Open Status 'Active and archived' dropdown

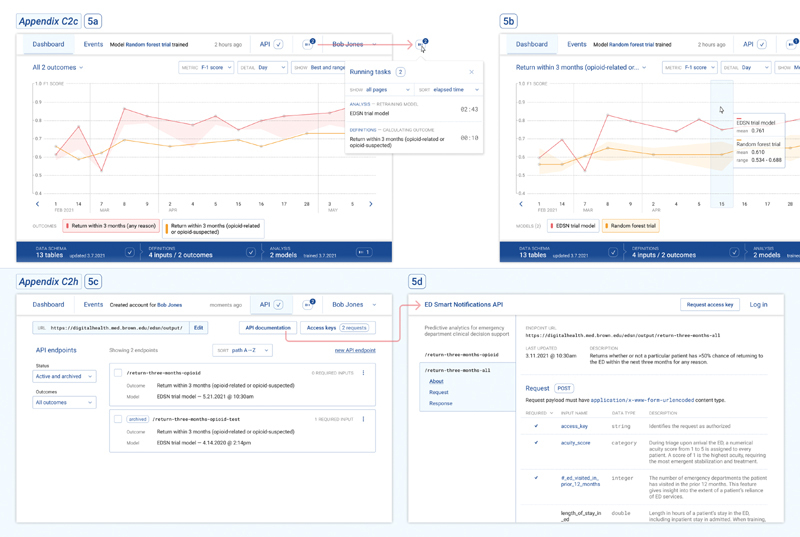coord(64,376)
